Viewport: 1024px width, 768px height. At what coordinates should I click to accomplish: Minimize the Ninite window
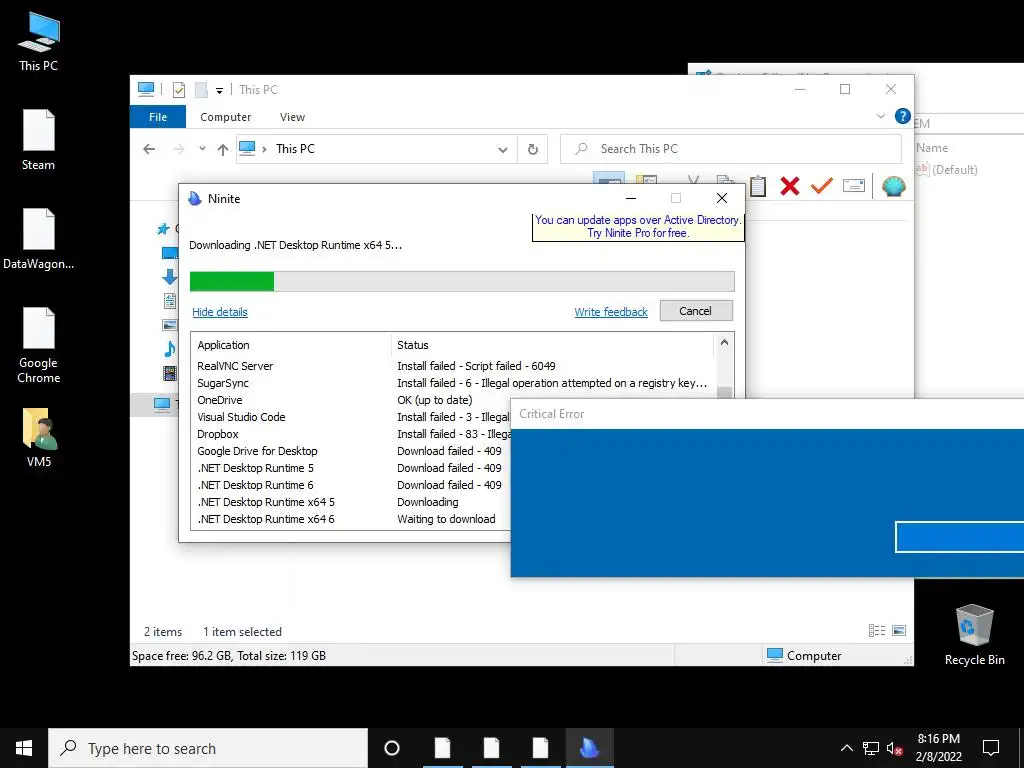[631, 198]
